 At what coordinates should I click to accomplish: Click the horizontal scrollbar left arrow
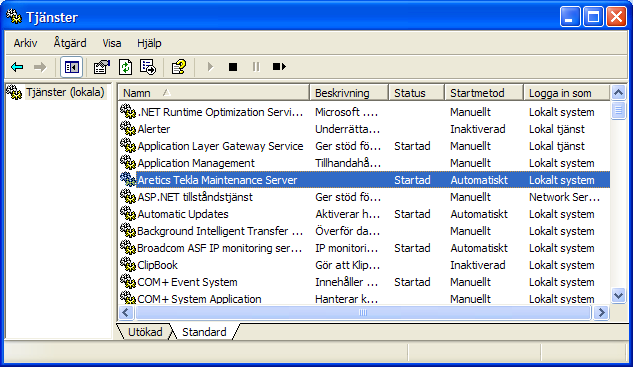point(126,312)
